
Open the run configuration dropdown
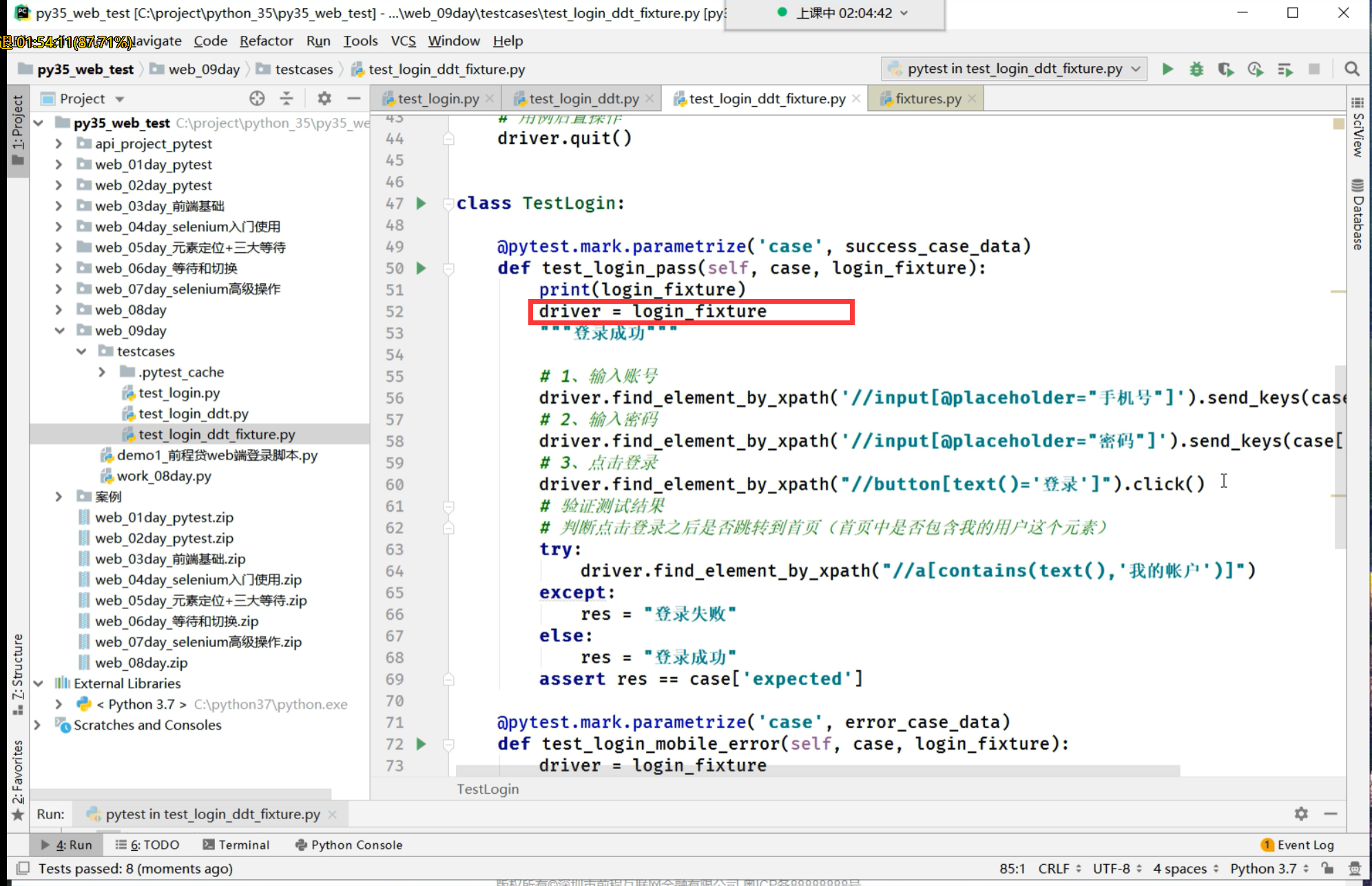tap(1013, 69)
